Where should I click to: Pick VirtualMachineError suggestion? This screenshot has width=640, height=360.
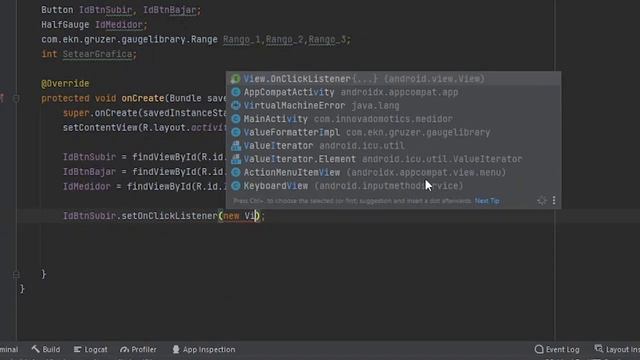click(393, 106)
